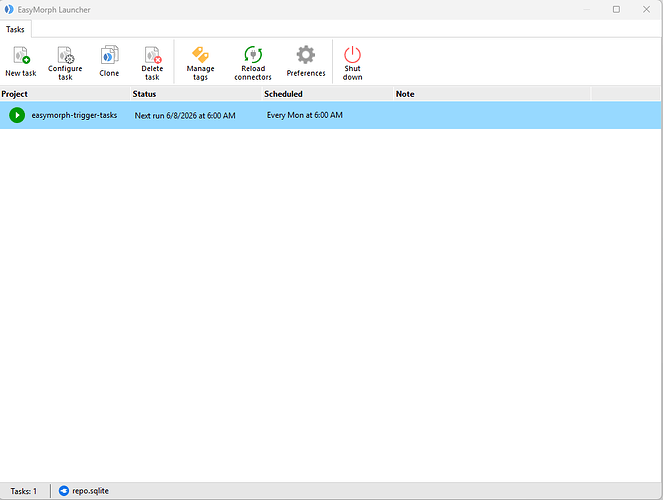Screen dimensions: 663x500
Task: Run the easymorph-trigger-tasks task with play button
Action: pyautogui.click(x=17, y=115)
